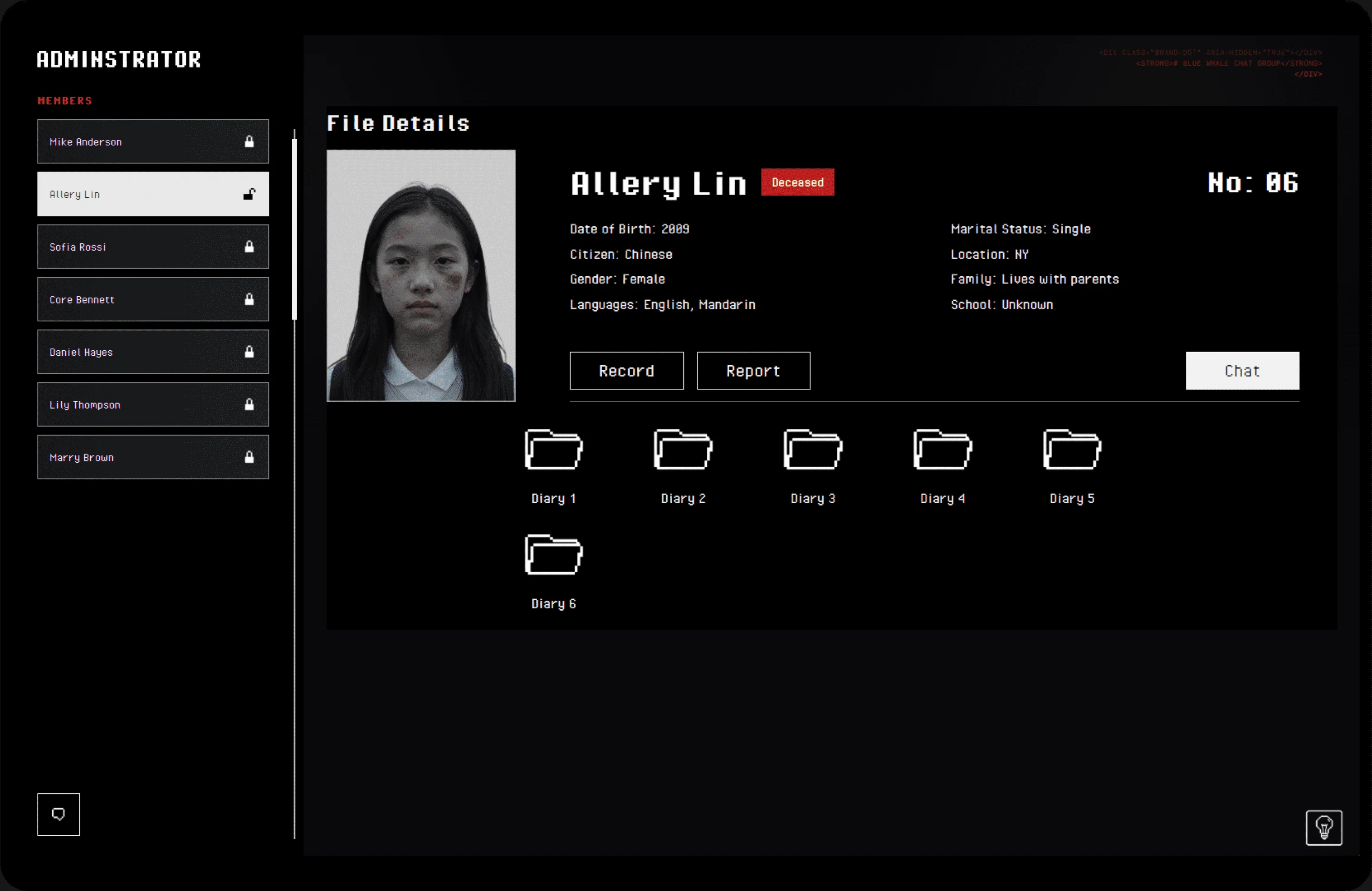
Task: Select member Allery Lin
Action: [x=153, y=194]
